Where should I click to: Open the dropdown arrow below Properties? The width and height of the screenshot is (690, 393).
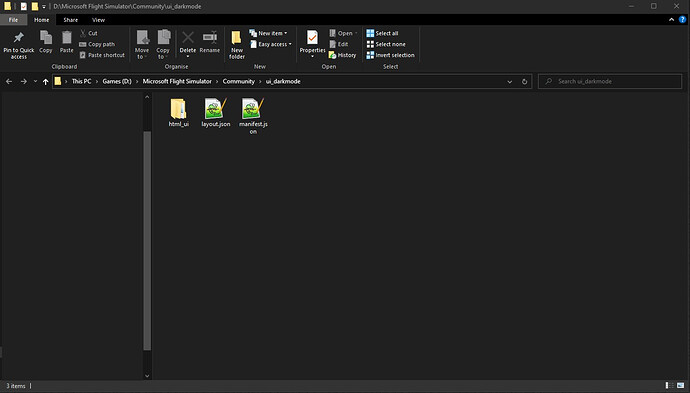[312, 57]
